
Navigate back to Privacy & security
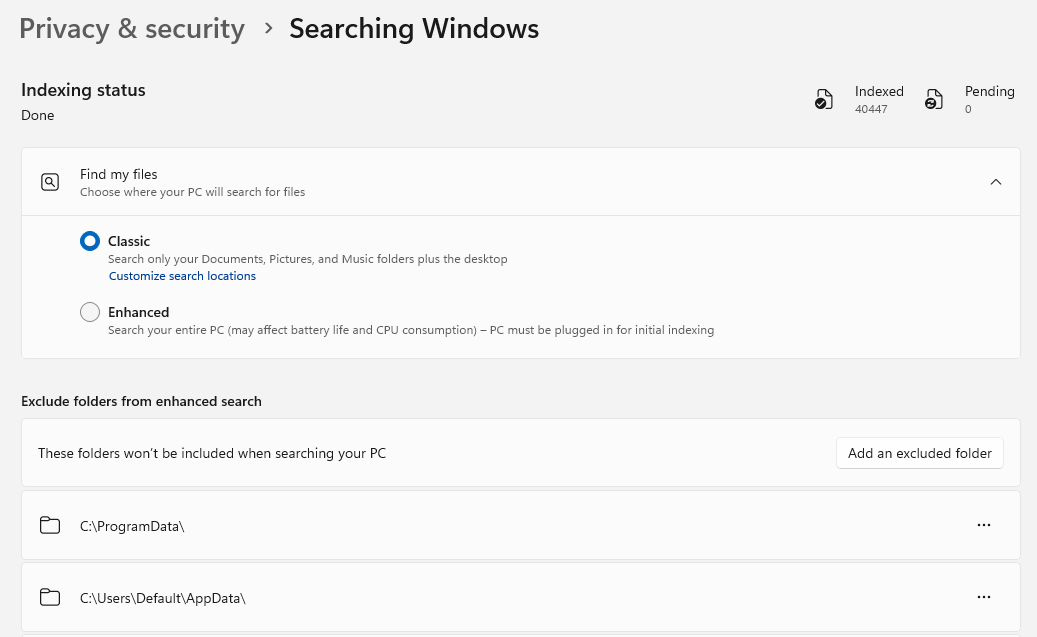click(131, 29)
